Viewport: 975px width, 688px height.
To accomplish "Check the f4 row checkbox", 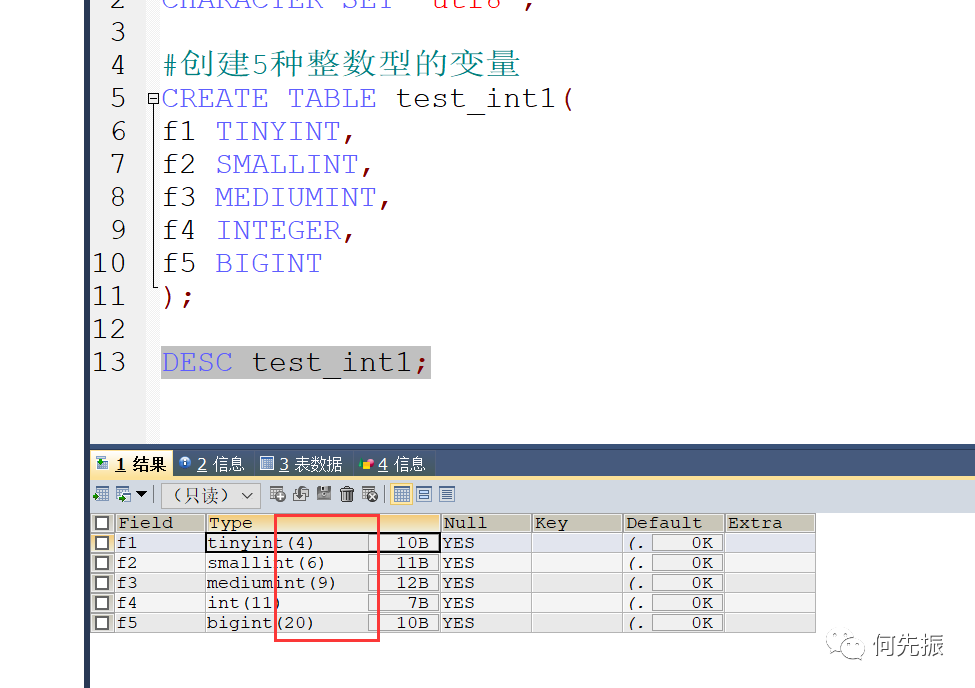I will [103, 603].
